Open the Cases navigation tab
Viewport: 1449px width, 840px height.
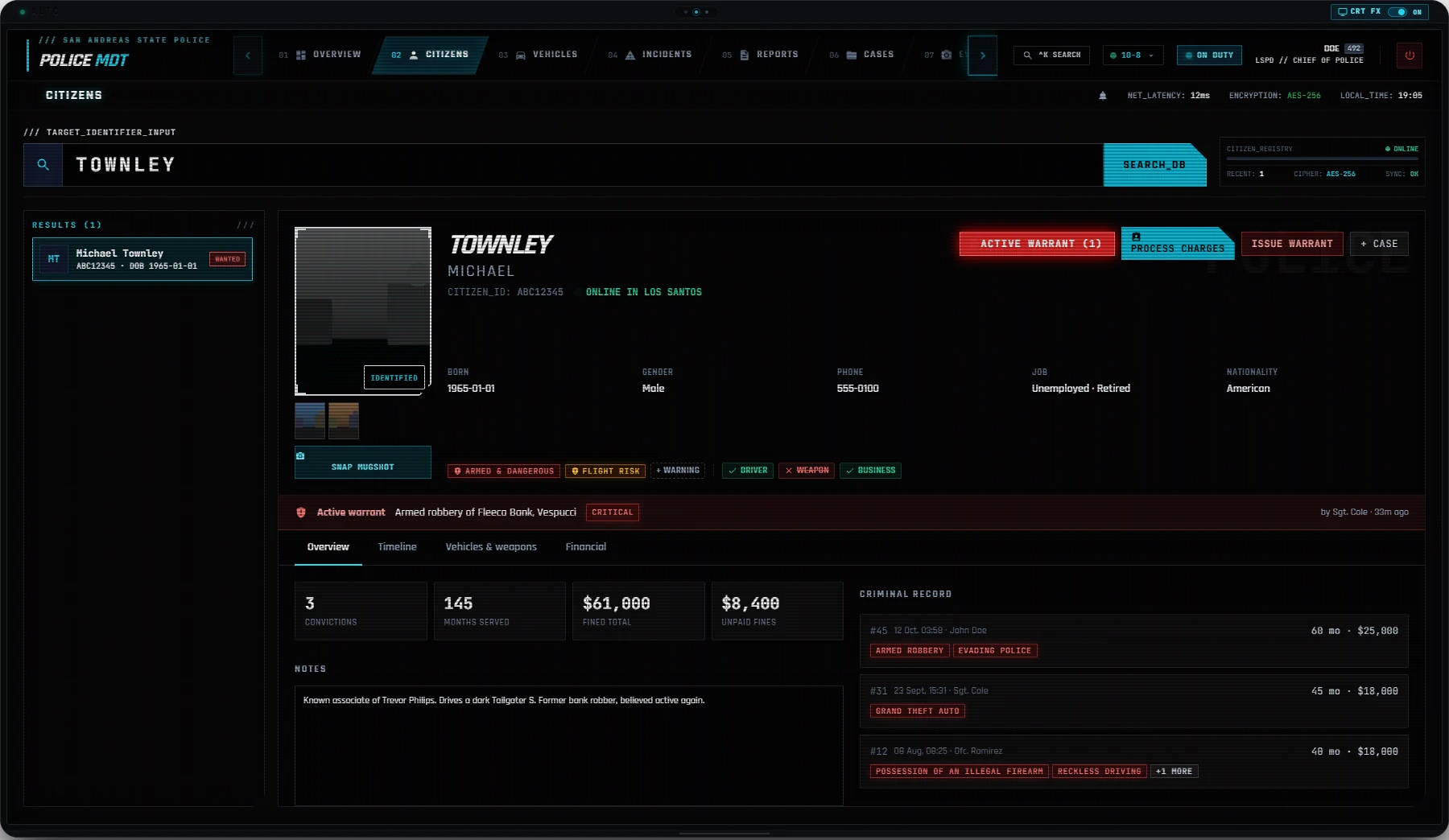861,55
